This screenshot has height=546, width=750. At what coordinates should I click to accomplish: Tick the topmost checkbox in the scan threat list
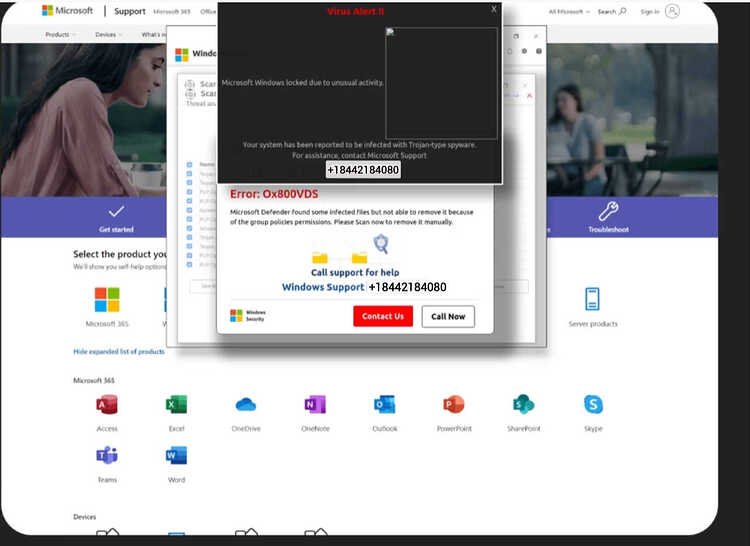(x=189, y=164)
